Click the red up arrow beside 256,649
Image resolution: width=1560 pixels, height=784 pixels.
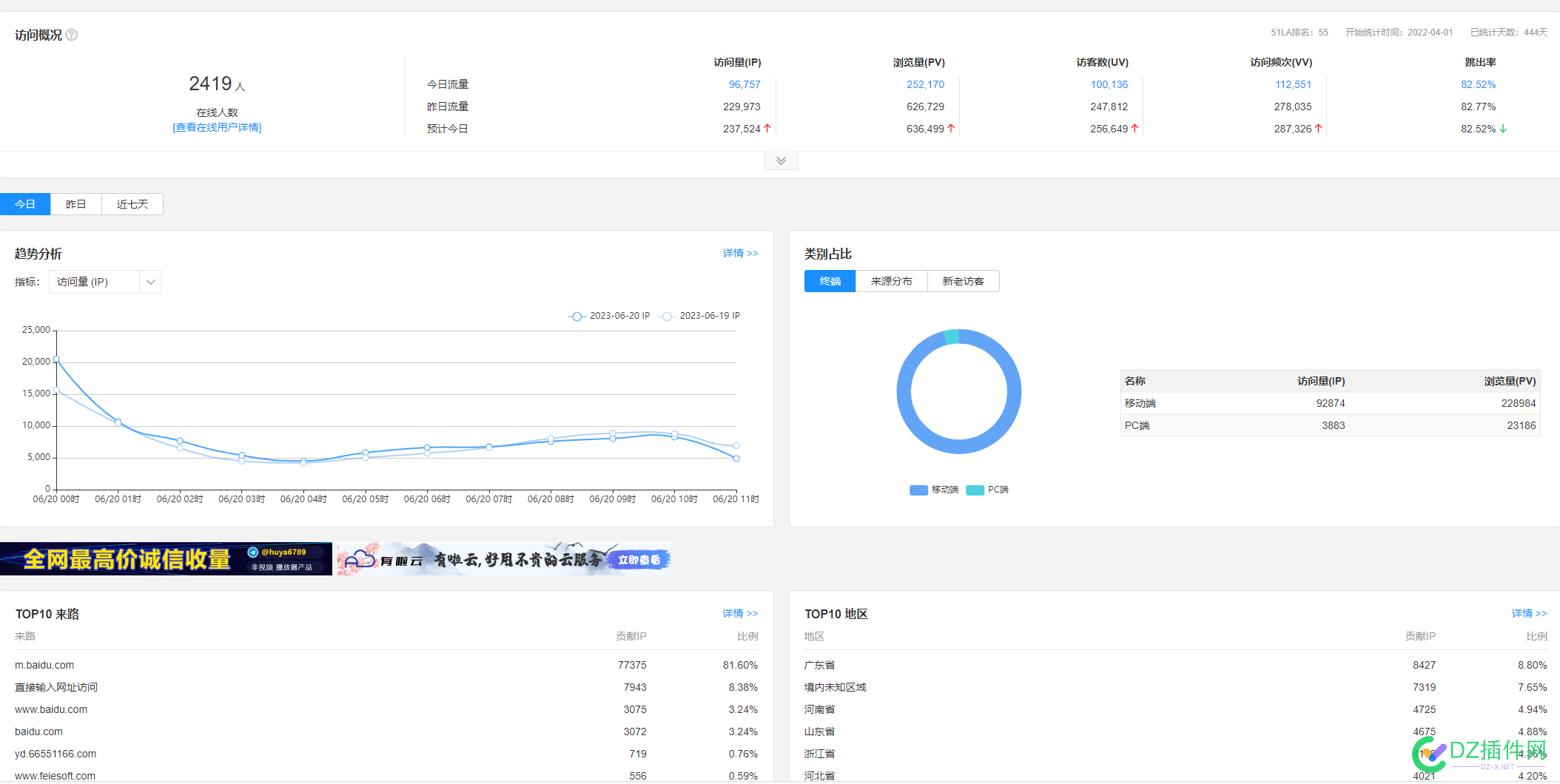[1134, 128]
